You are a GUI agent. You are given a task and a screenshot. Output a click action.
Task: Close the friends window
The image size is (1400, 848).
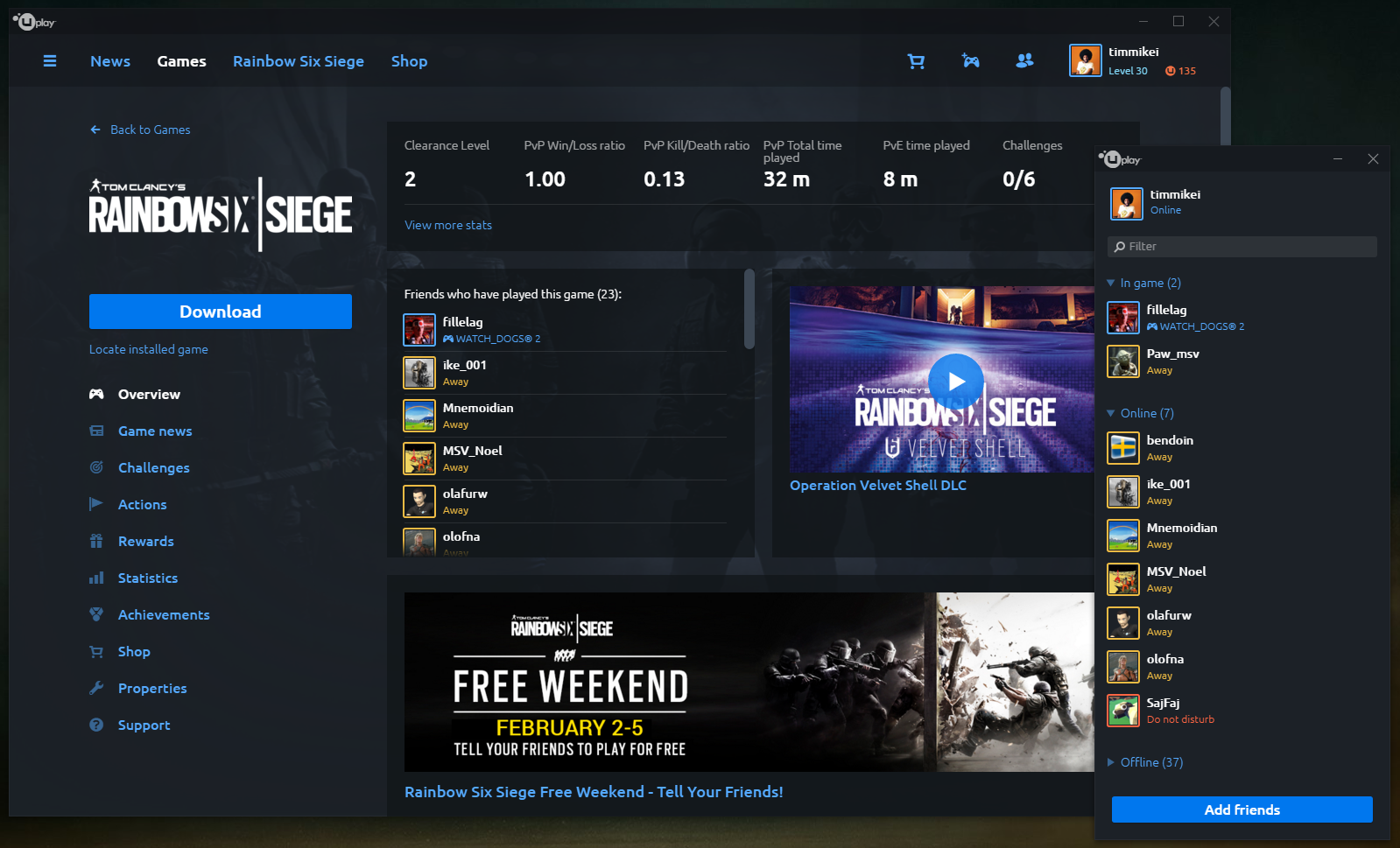tap(1373, 158)
